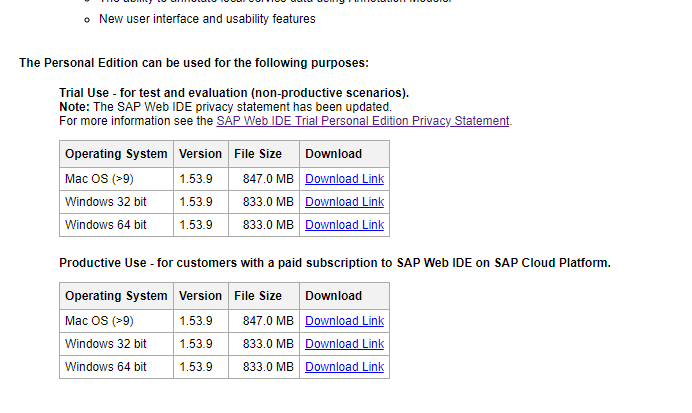Open SAP Web IDE Trial Privacy Statement link
This screenshot has width=692, height=413.
click(363, 121)
